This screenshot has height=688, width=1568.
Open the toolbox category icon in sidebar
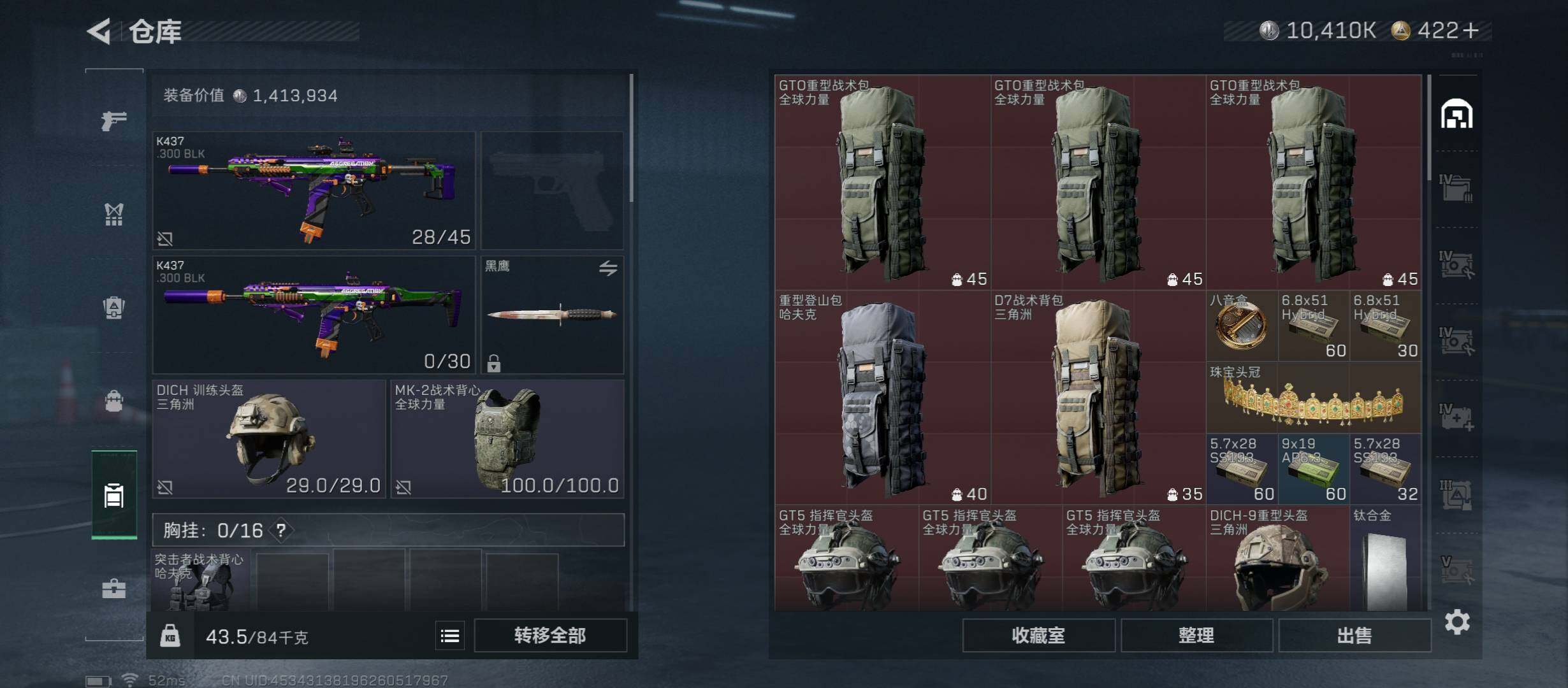point(114,588)
